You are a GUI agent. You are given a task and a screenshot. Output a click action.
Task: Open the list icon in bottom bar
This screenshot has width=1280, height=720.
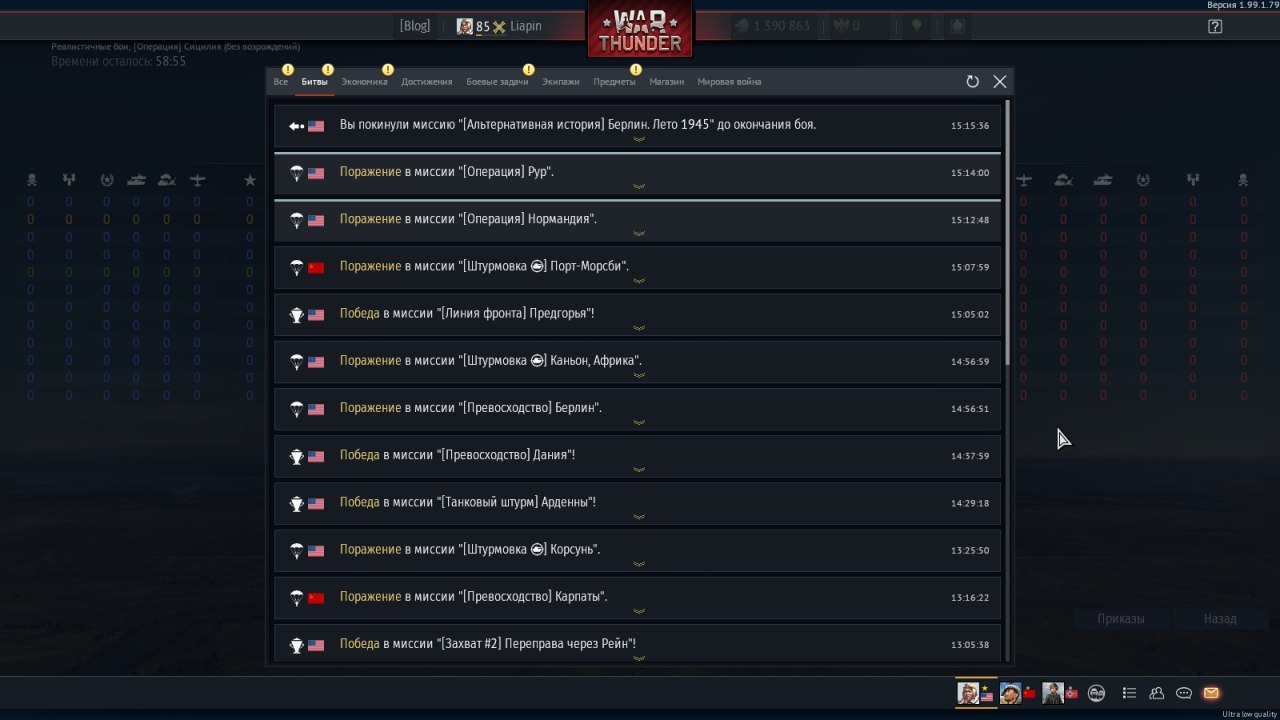(x=1129, y=693)
